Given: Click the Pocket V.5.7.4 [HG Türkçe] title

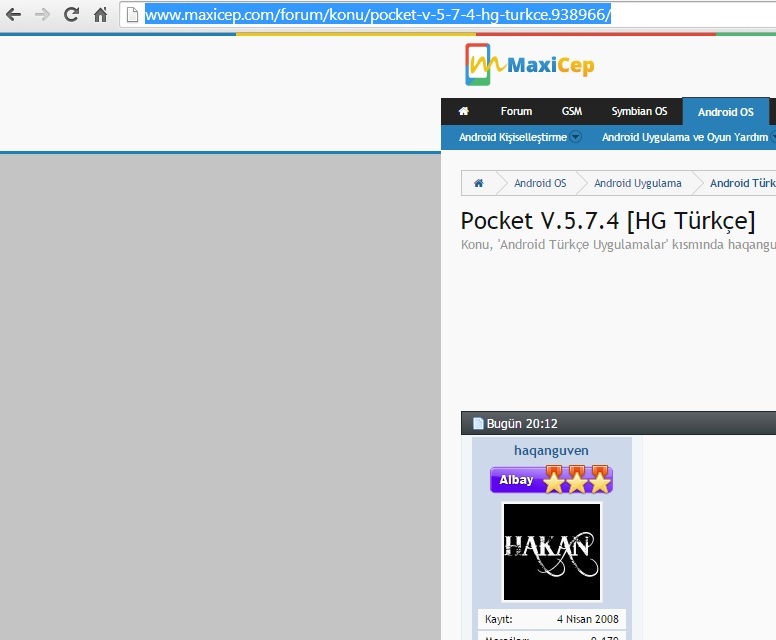Looking at the screenshot, I should (608, 221).
